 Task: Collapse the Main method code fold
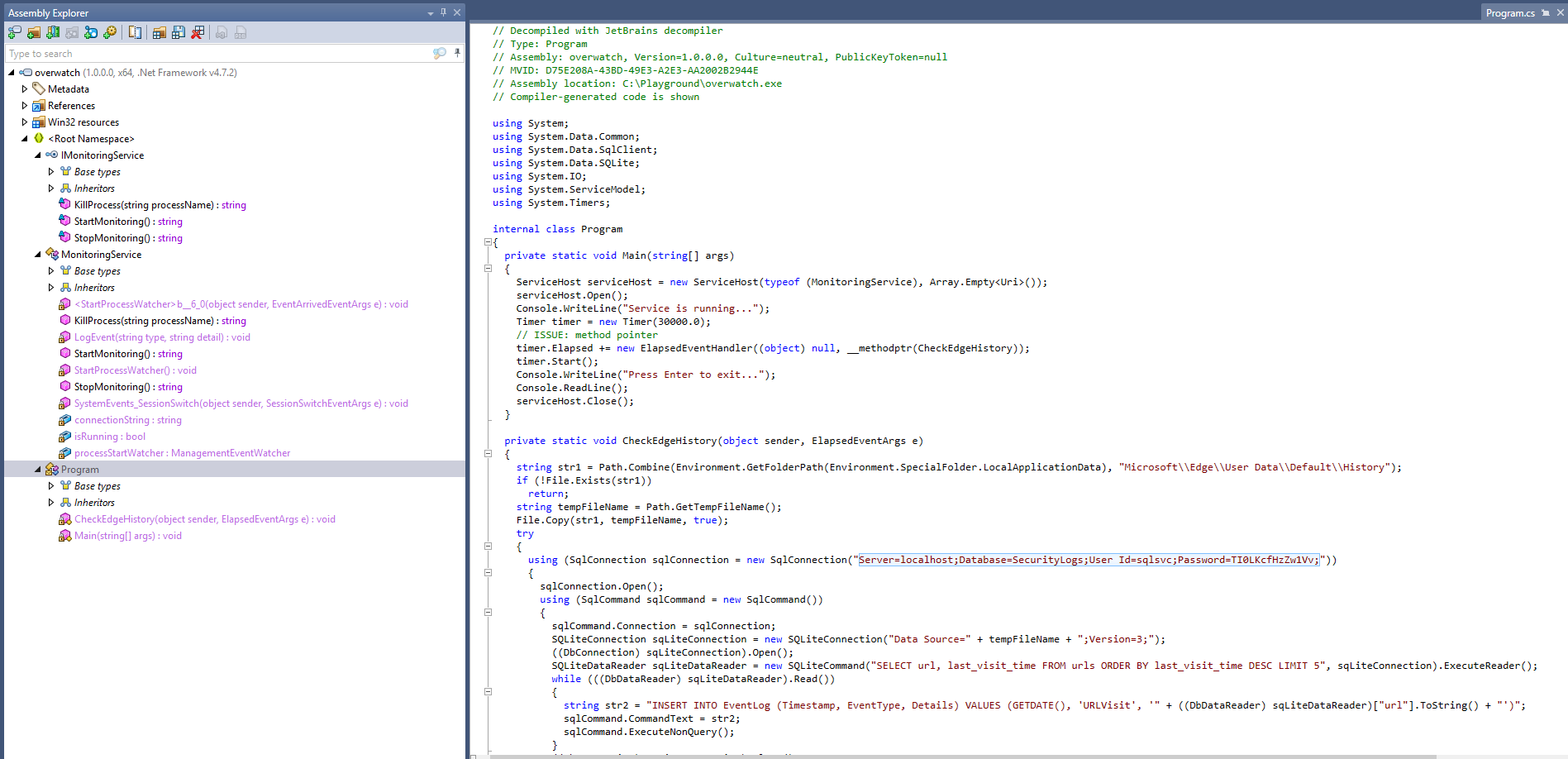[x=488, y=269]
